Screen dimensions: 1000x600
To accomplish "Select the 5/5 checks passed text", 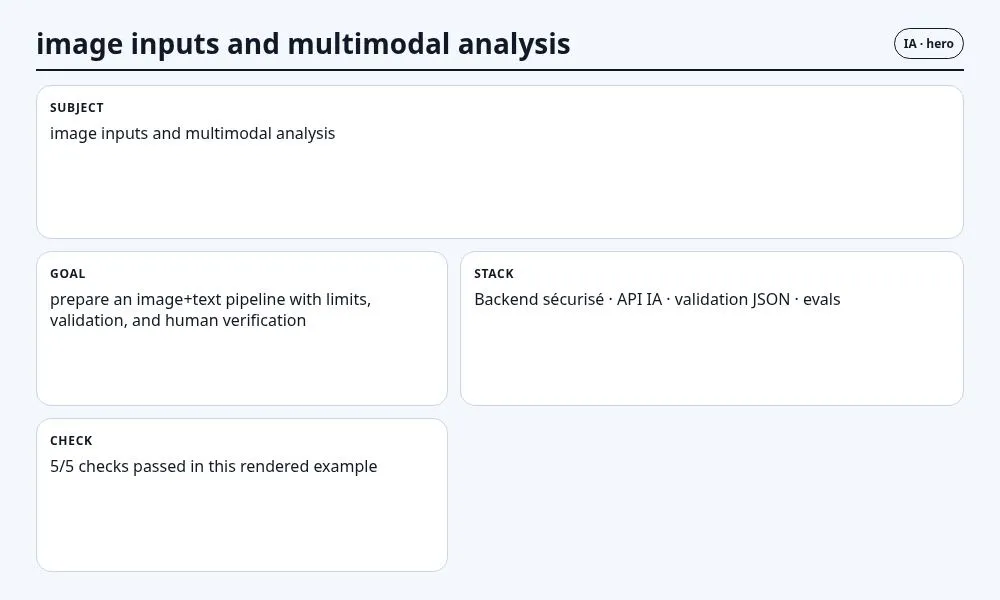I will [214, 466].
